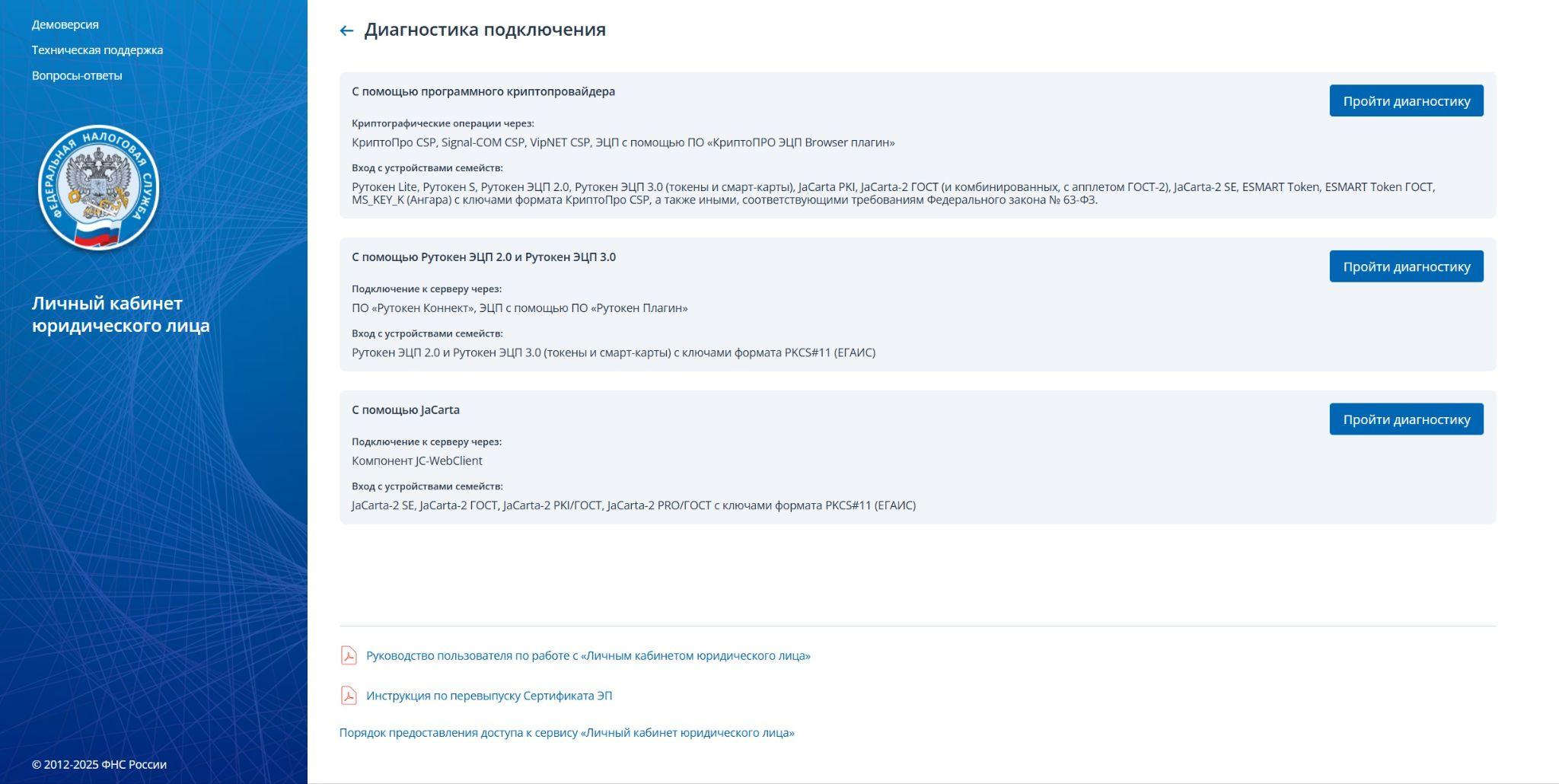Open Инструкция по перевыпуску Сертификата ЭП link
The image size is (1559, 784).
(489, 696)
